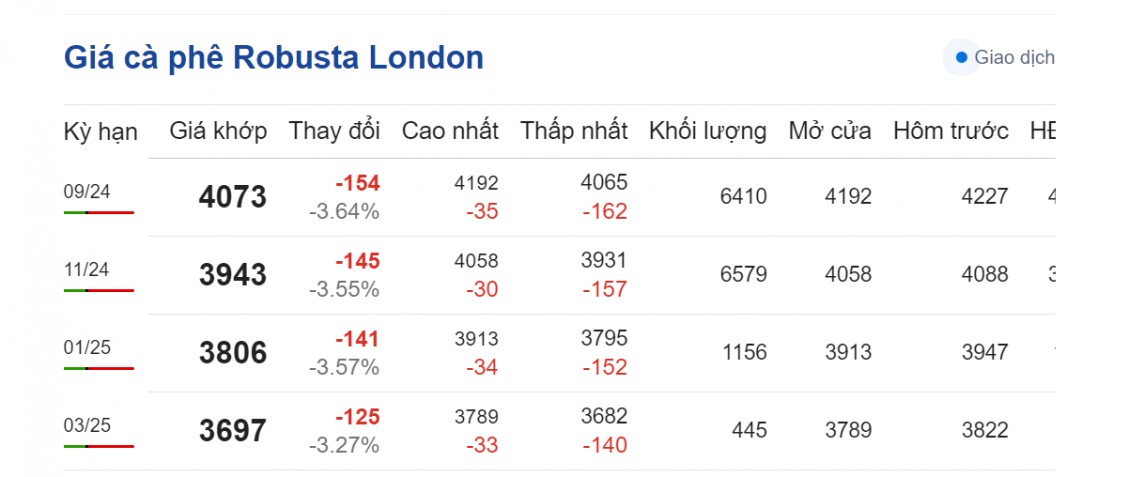Select the 09/24 contract term

[87, 191]
